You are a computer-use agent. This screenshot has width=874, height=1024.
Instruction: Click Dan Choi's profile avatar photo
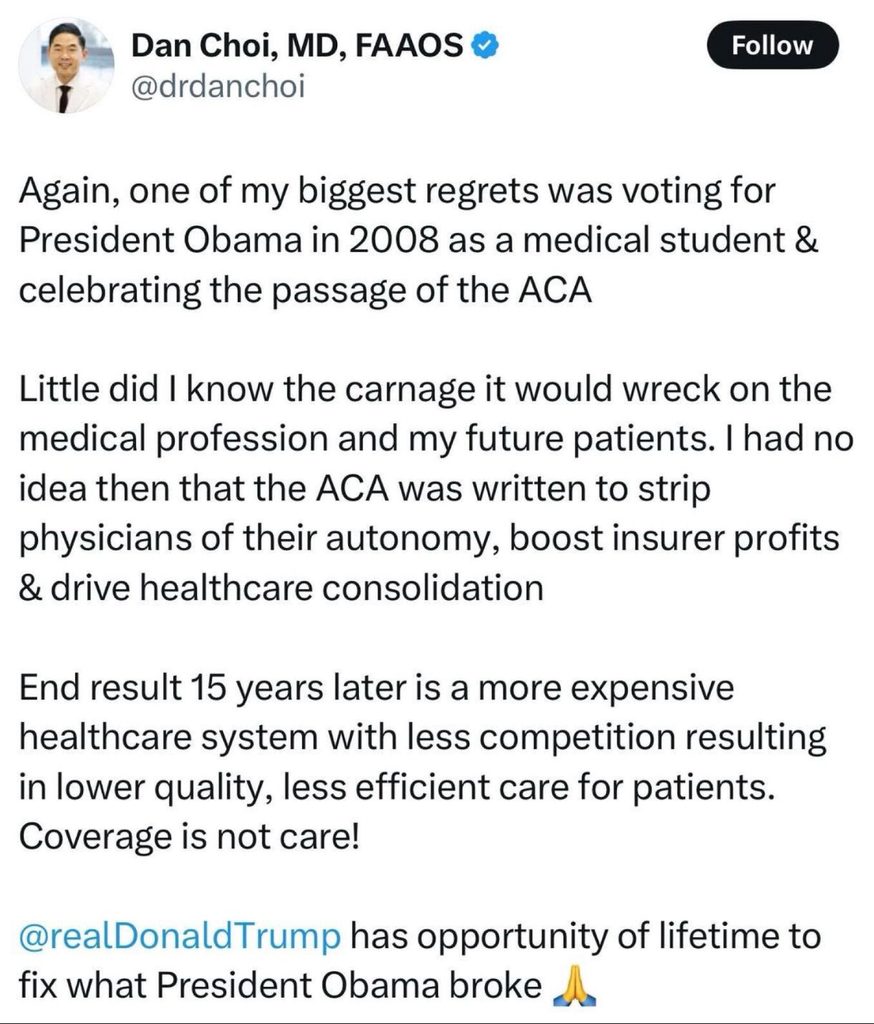[67, 65]
